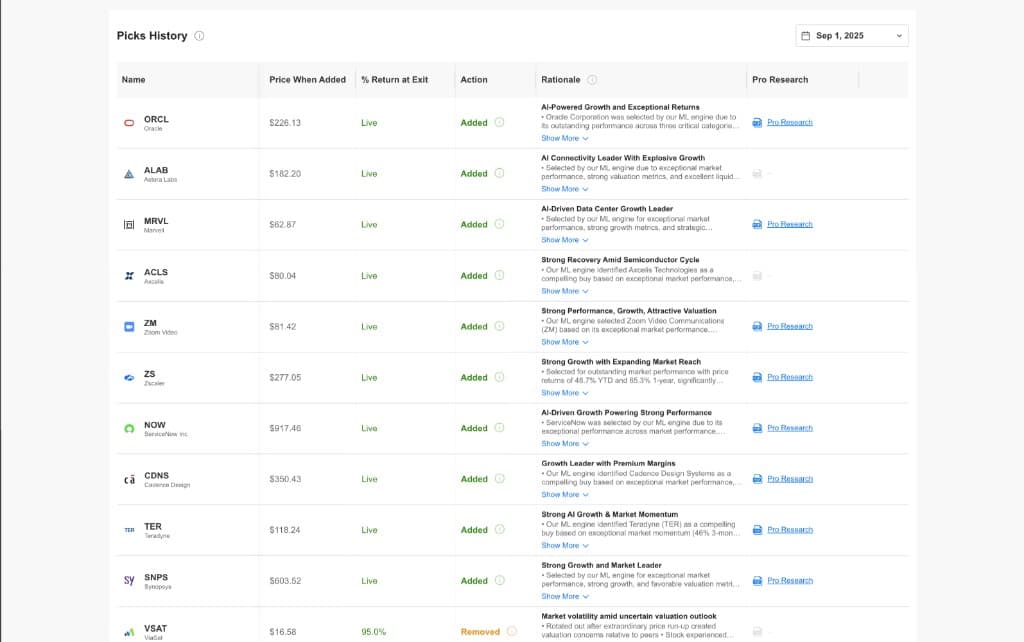Screen dimensions: 1024x642
Task: Expand Show More for MRVL rationale
Action: (x=565, y=240)
